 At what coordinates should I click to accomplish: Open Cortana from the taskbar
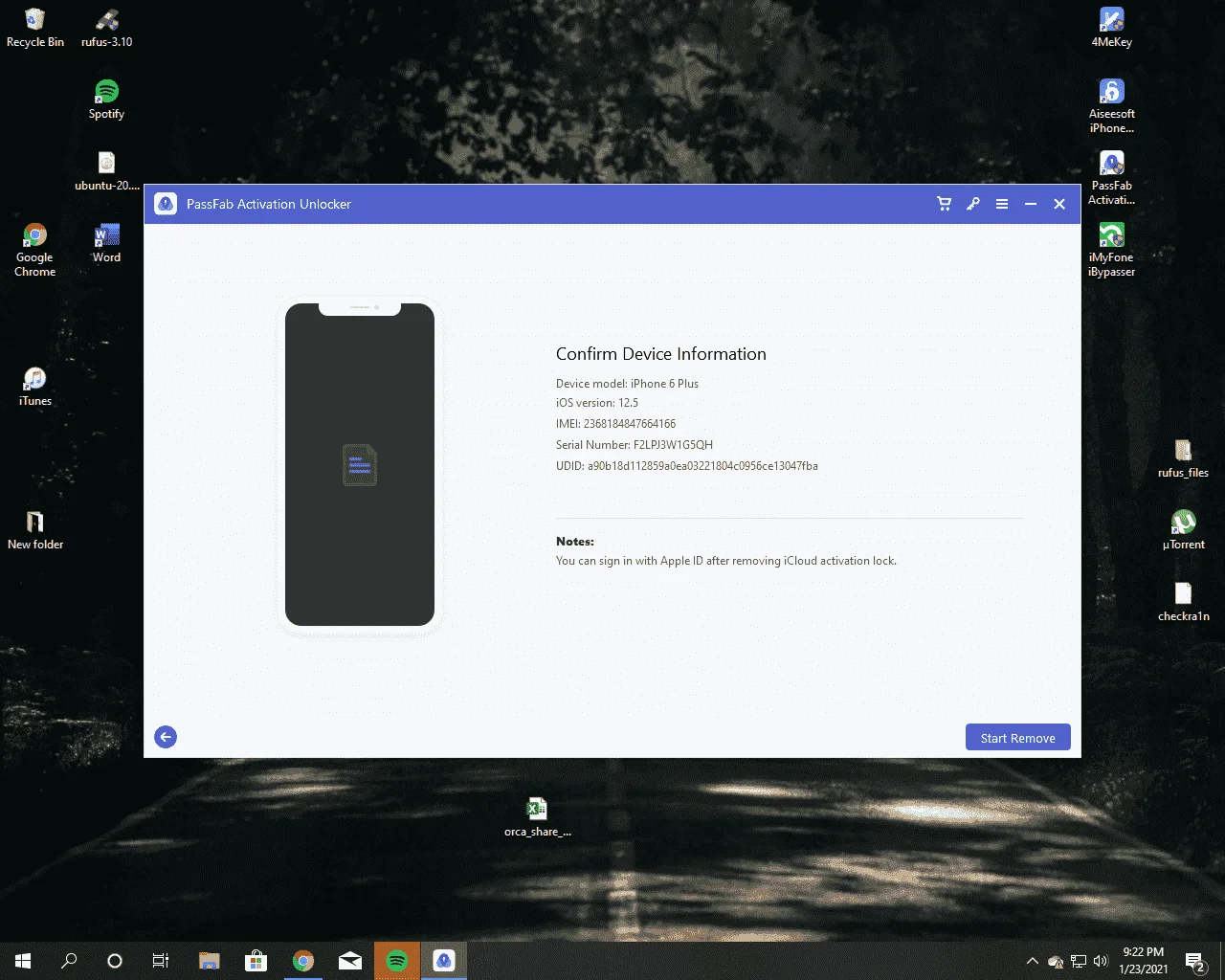click(115, 961)
